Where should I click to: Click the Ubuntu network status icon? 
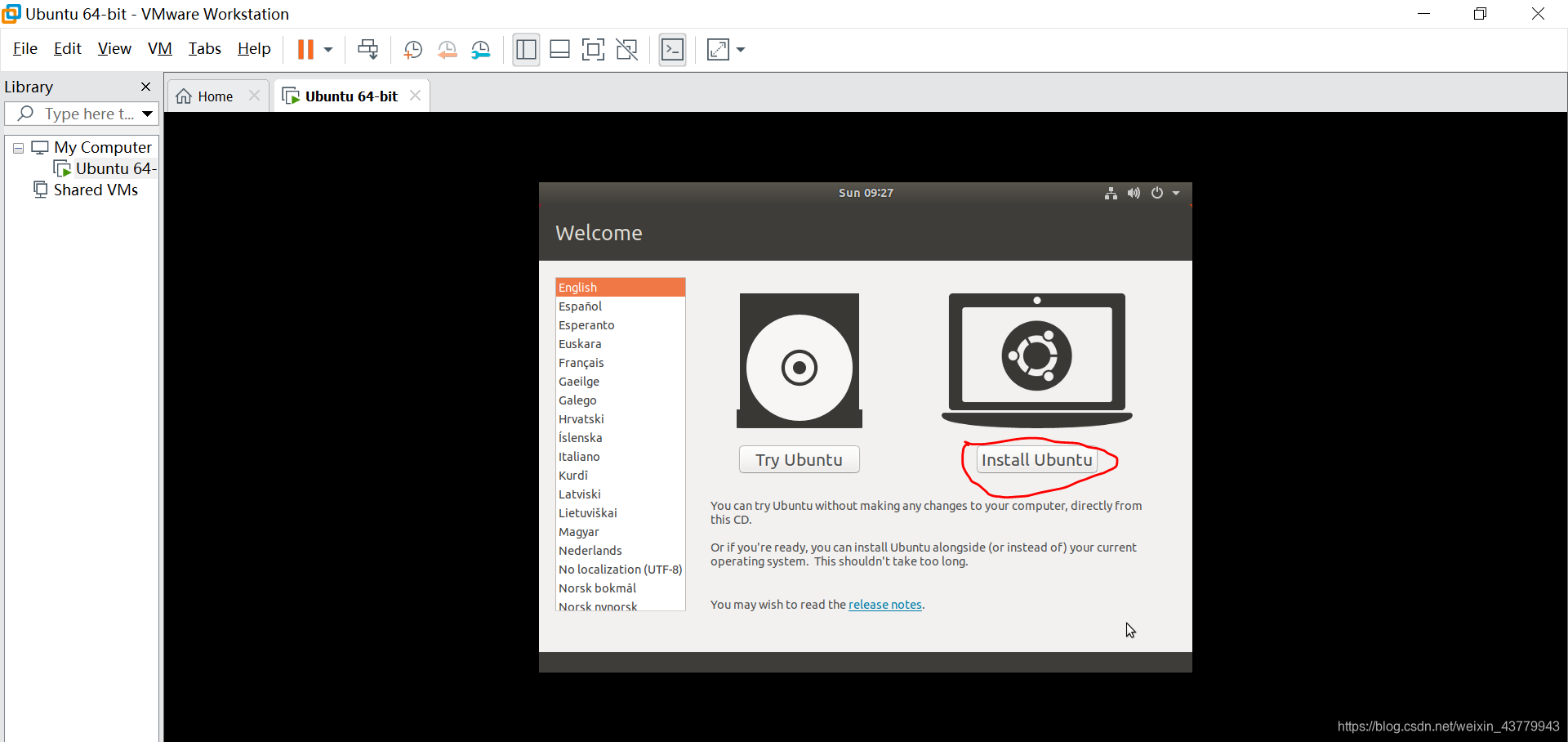pyautogui.click(x=1111, y=193)
